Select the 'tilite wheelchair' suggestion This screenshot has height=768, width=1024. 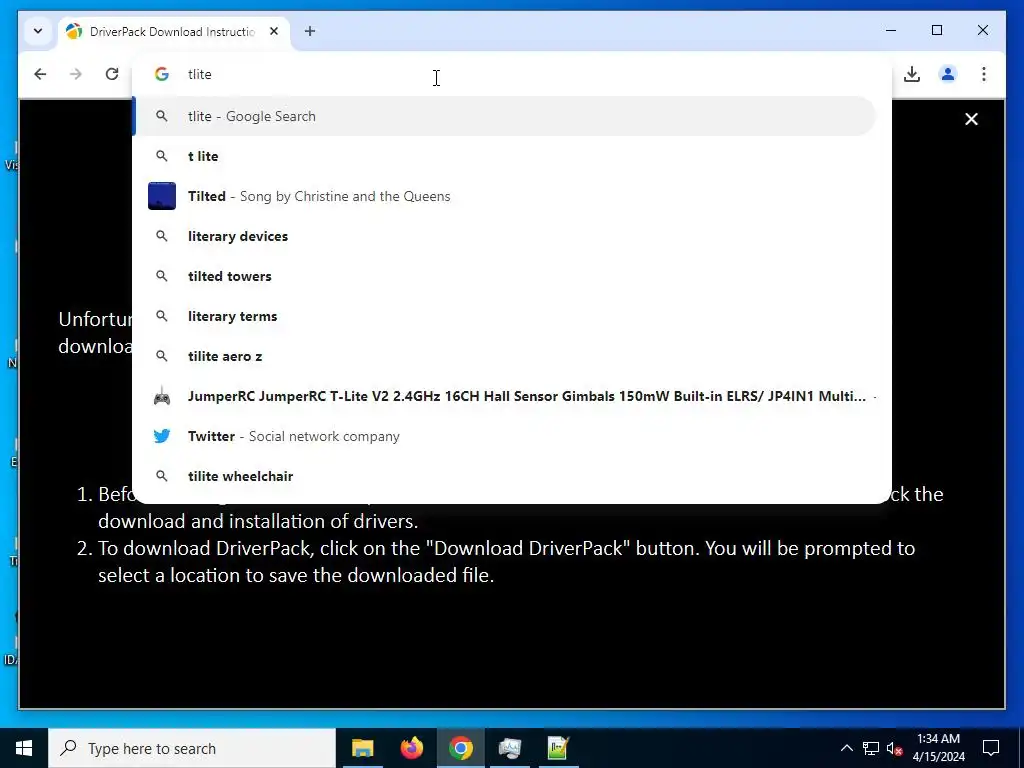point(505,476)
